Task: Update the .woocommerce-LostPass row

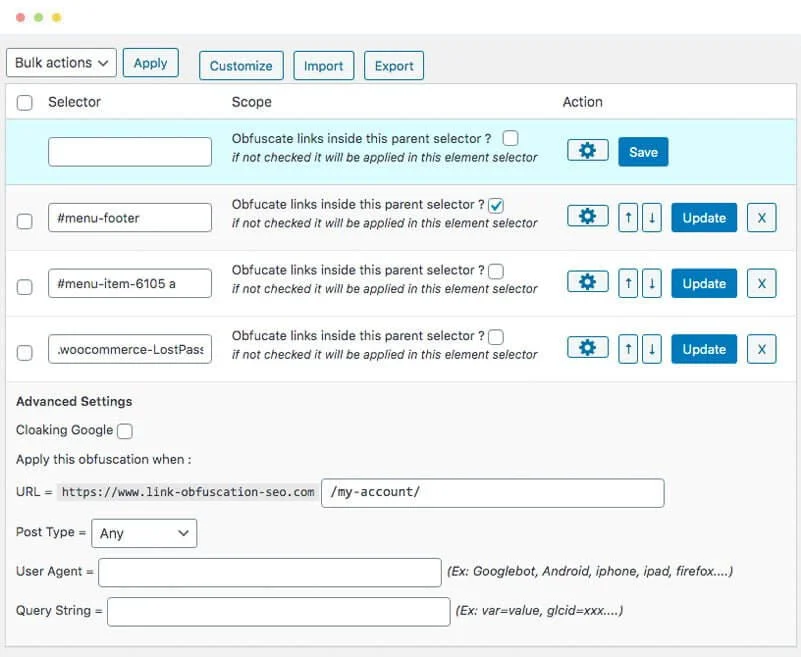Action: pos(704,349)
